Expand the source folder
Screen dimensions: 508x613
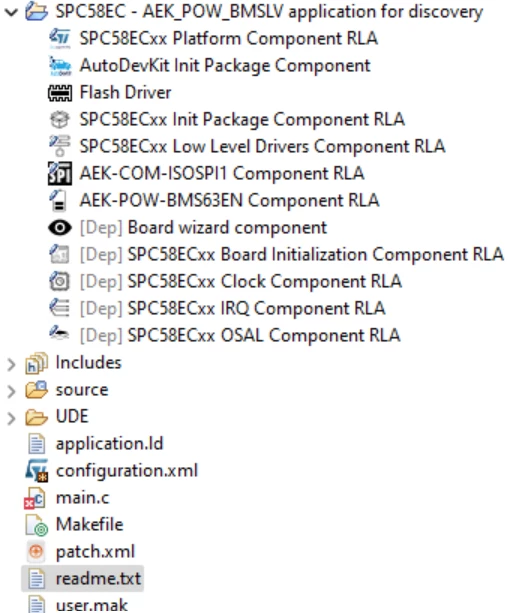(x=11, y=391)
